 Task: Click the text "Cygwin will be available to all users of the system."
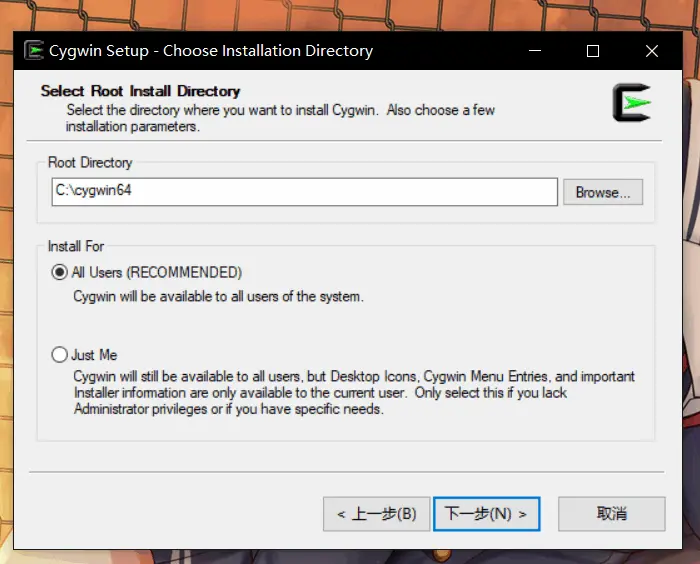(218, 297)
